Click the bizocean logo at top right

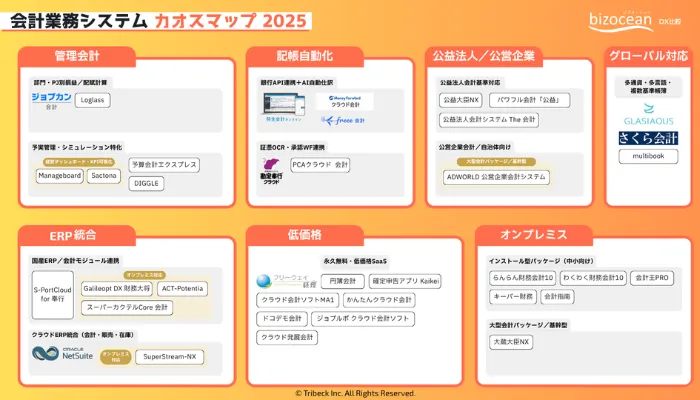click(x=621, y=21)
